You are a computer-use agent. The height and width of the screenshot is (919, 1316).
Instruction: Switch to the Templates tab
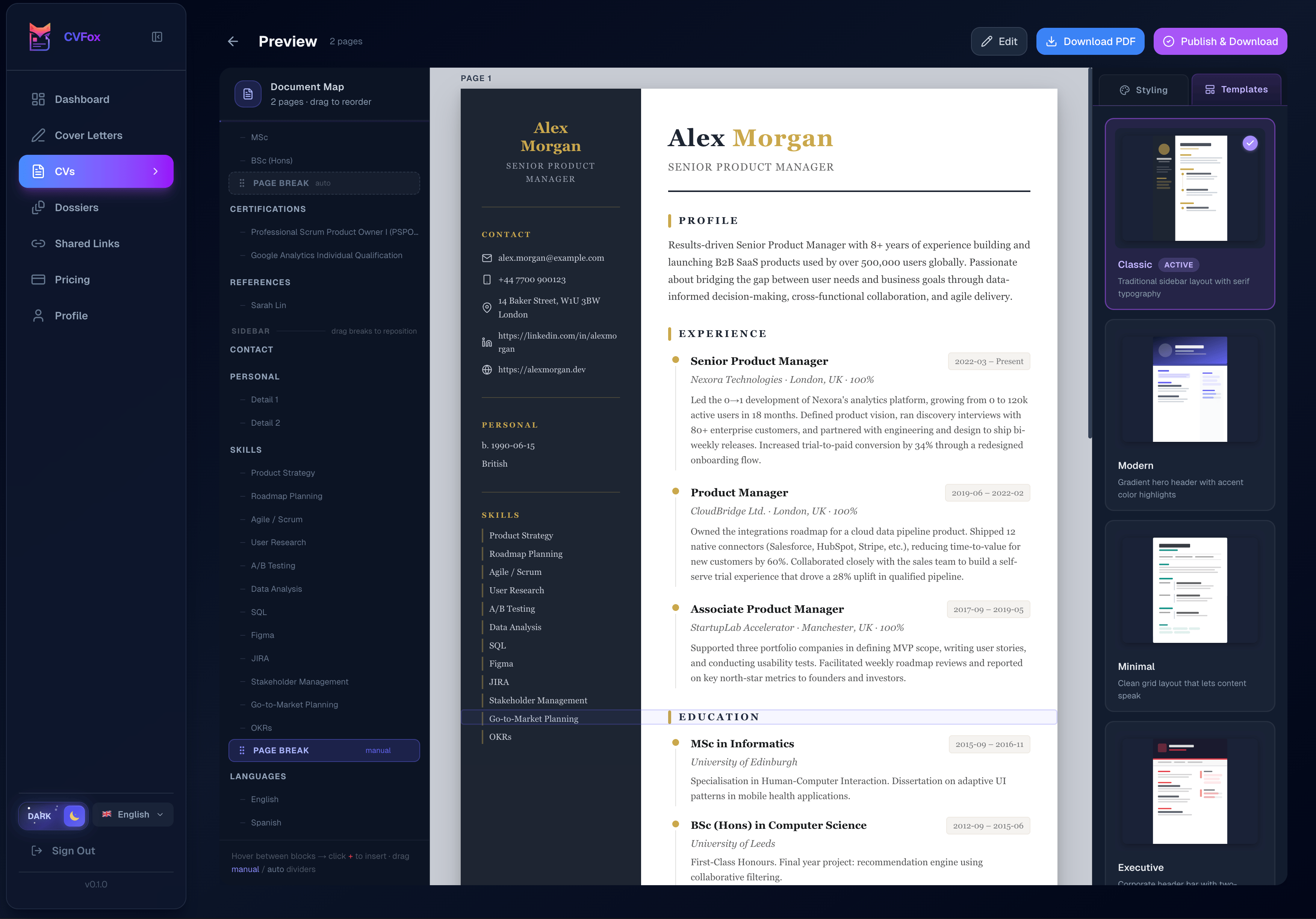[1236, 89]
